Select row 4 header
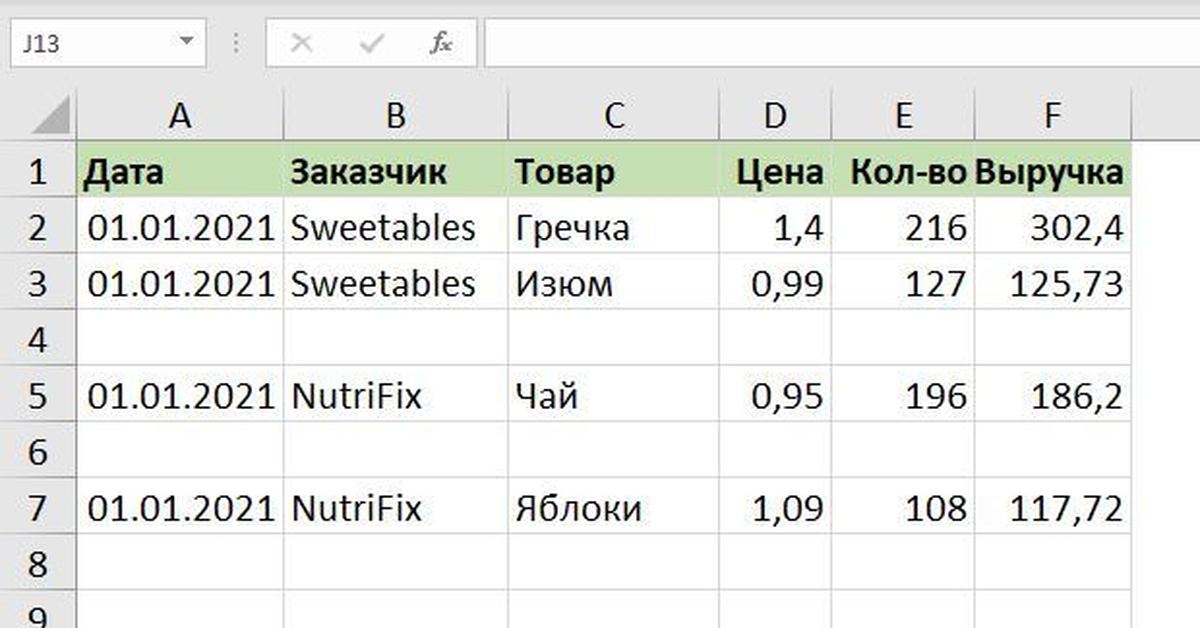Image resolution: width=1200 pixels, height=628 pixels. click(x=38, y=341)
